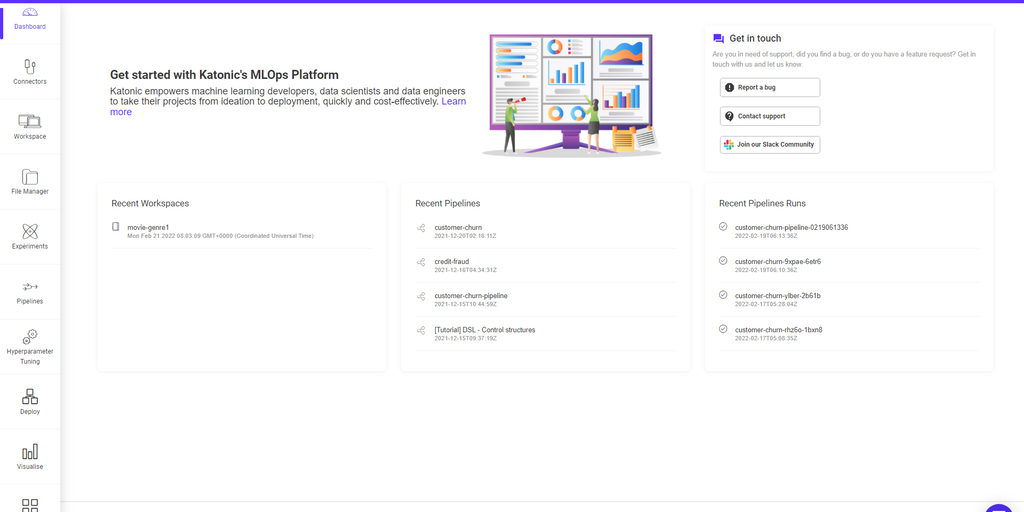Click the success check icon for customer-churn-pipeline-0219061336
Screen dimensions: 1024x512
click(x=723, y=227)
